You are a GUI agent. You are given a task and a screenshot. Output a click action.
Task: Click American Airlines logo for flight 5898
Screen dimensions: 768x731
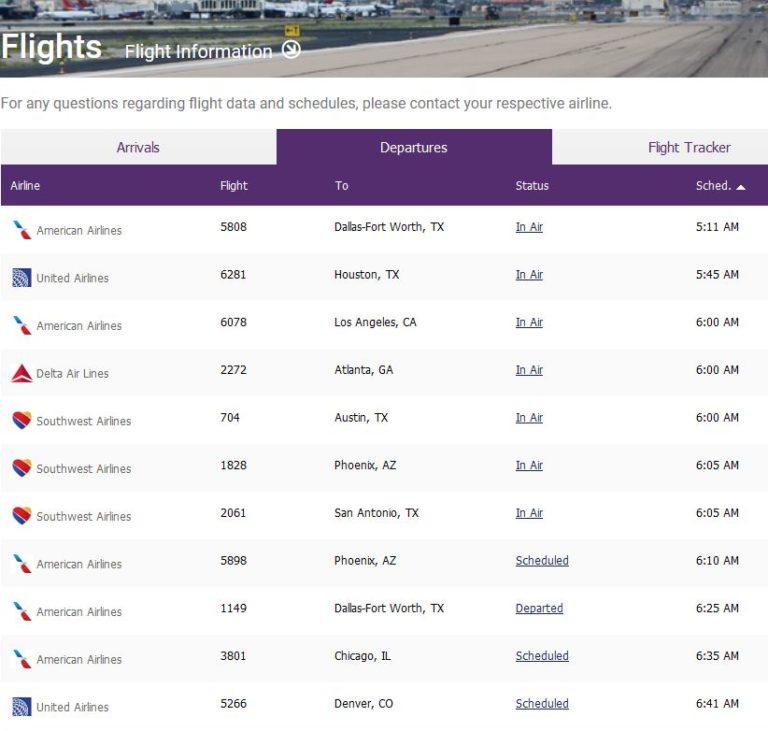tap(22, 563)
